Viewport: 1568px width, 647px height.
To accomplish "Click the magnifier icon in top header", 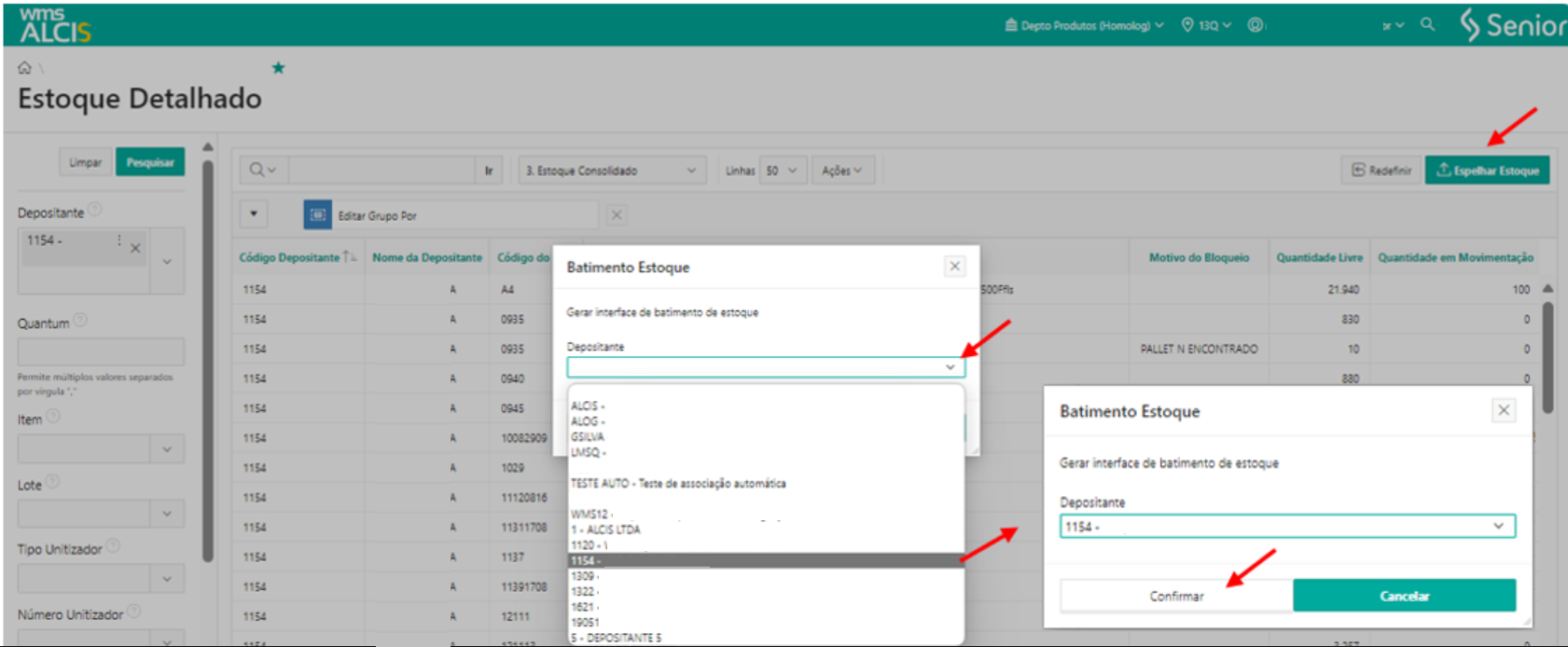I will point(1427,25).
